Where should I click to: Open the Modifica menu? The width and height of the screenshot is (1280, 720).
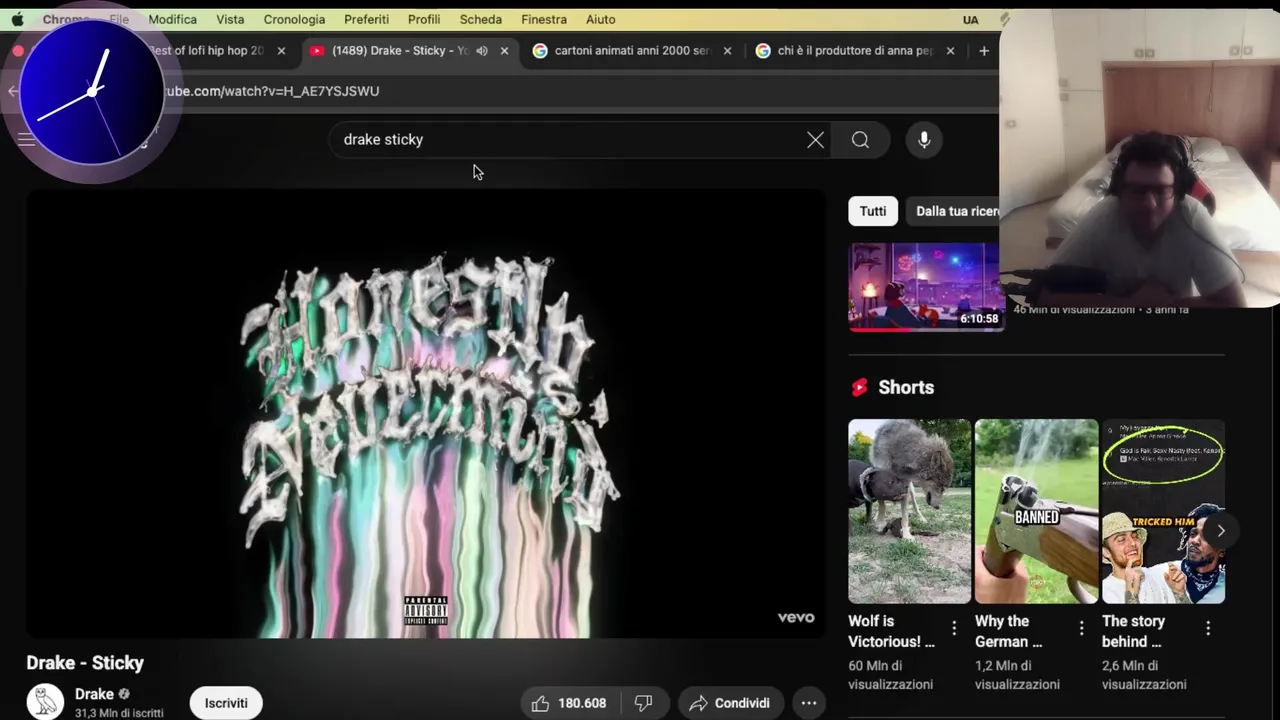click(x=173, y=19)
